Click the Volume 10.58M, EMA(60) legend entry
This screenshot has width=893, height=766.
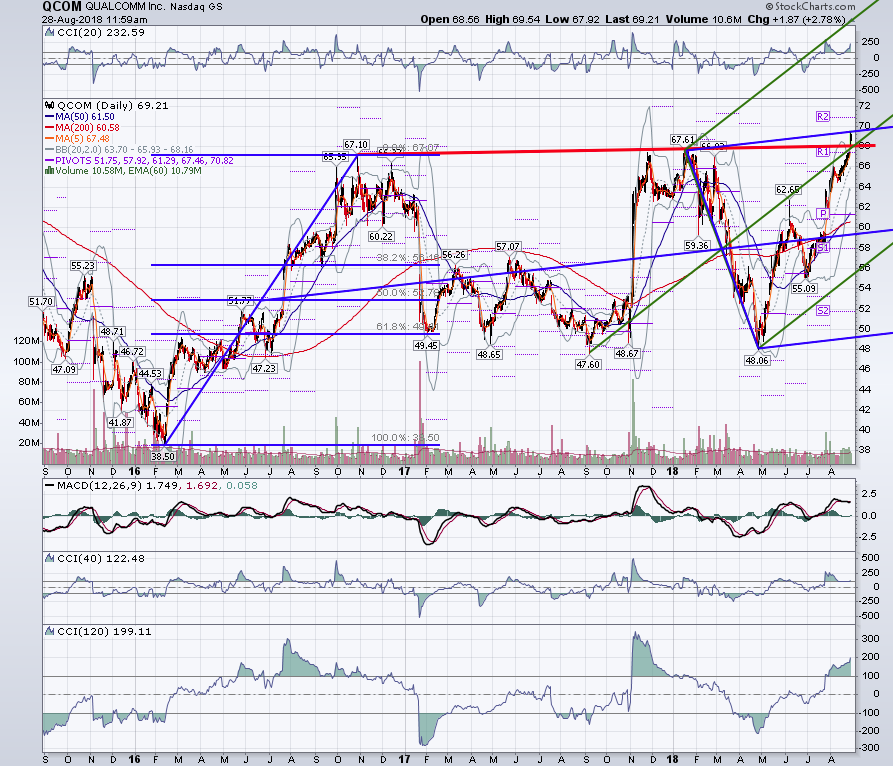pyautogui.click(x=124, y=171)
